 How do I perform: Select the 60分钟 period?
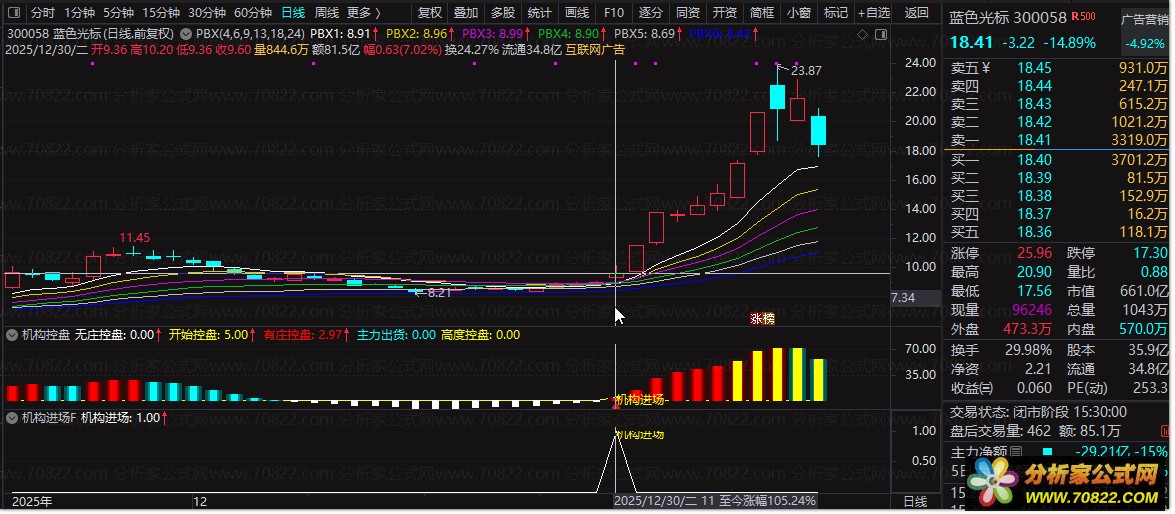(253, 13)
